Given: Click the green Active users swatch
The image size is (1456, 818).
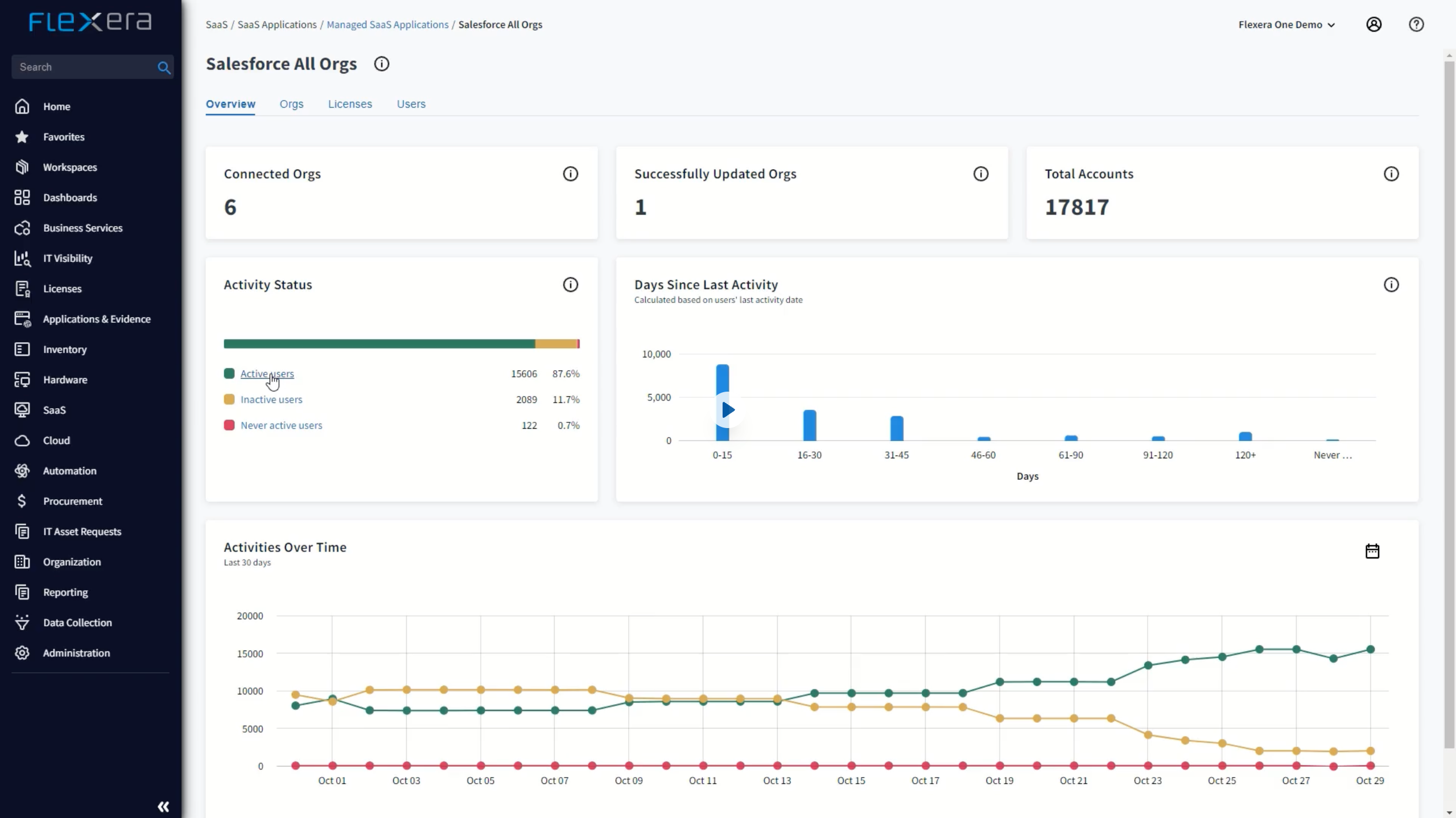Looking at the screenshot, I should tap(229, 373).
